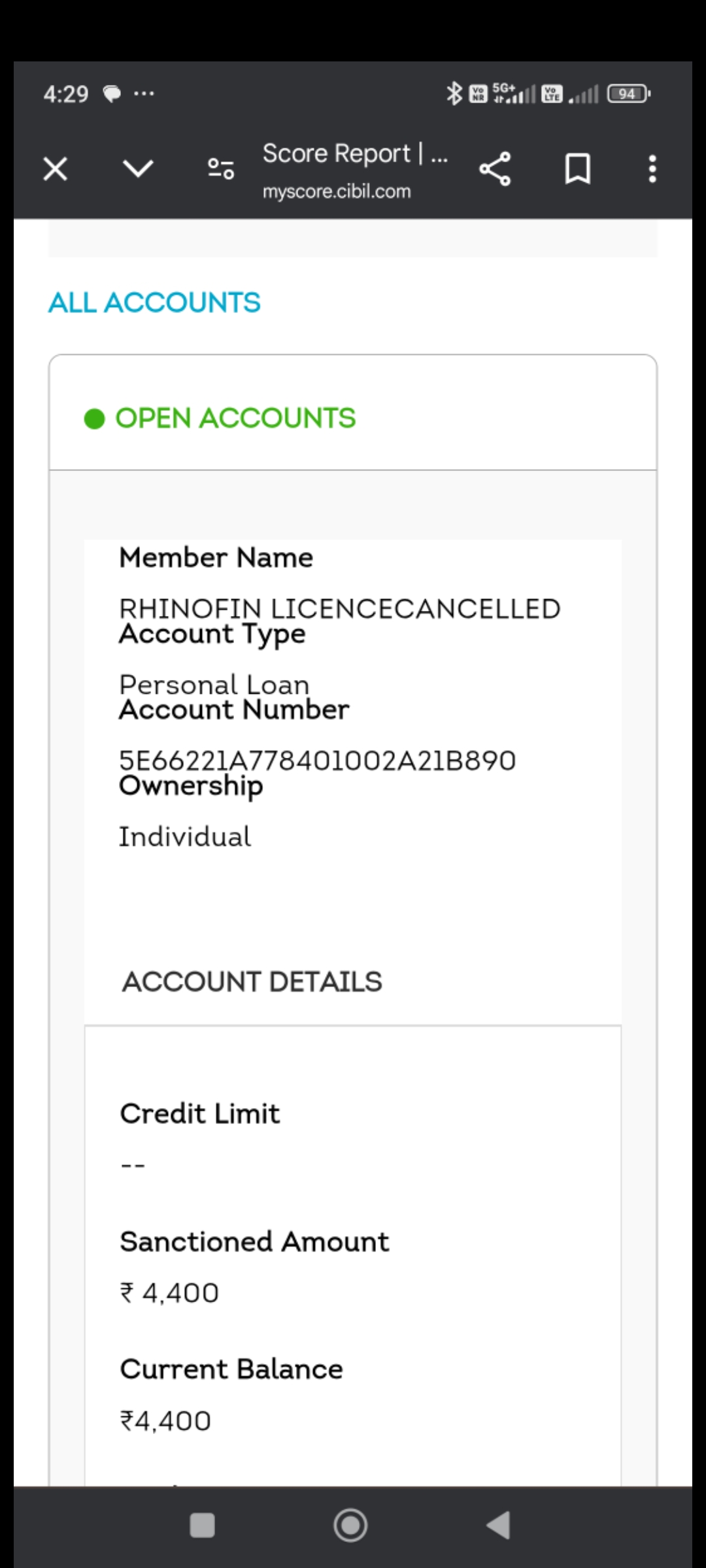
Task: Open site settings tune icon
Action: [x=221, y=169]
